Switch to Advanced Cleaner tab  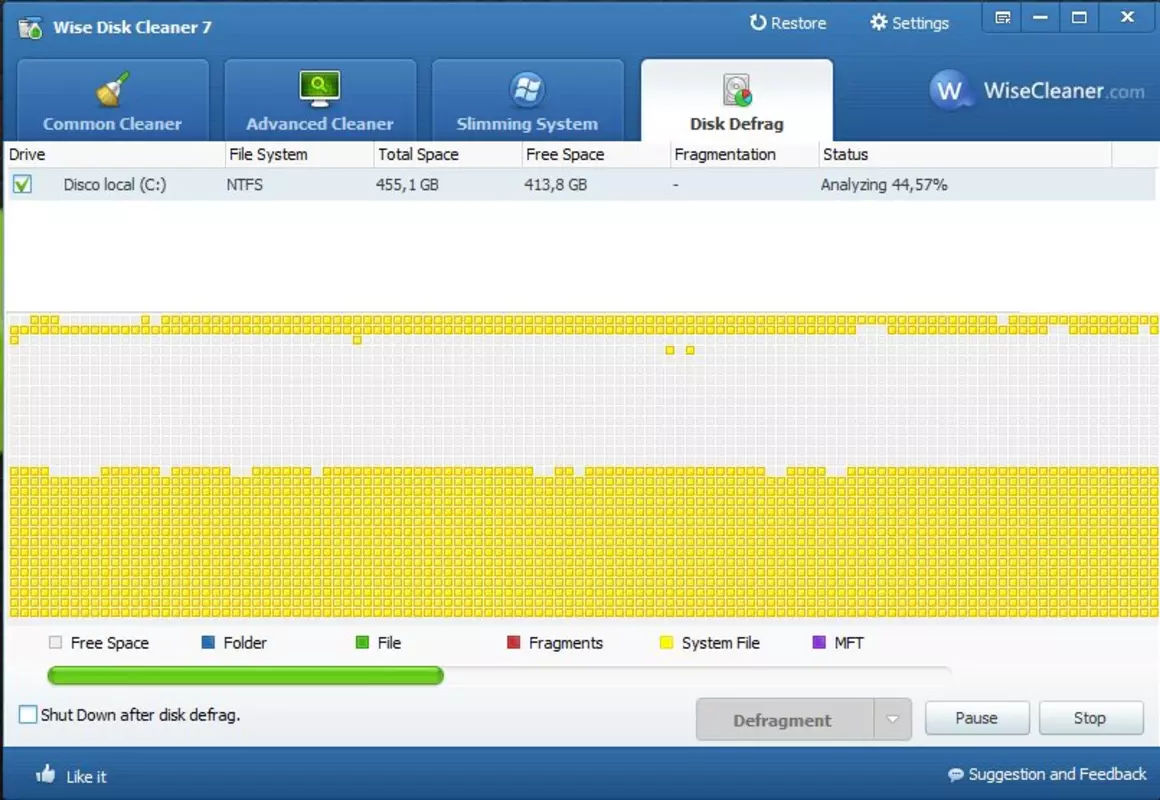pyautogui.click(x=320, y=100)
